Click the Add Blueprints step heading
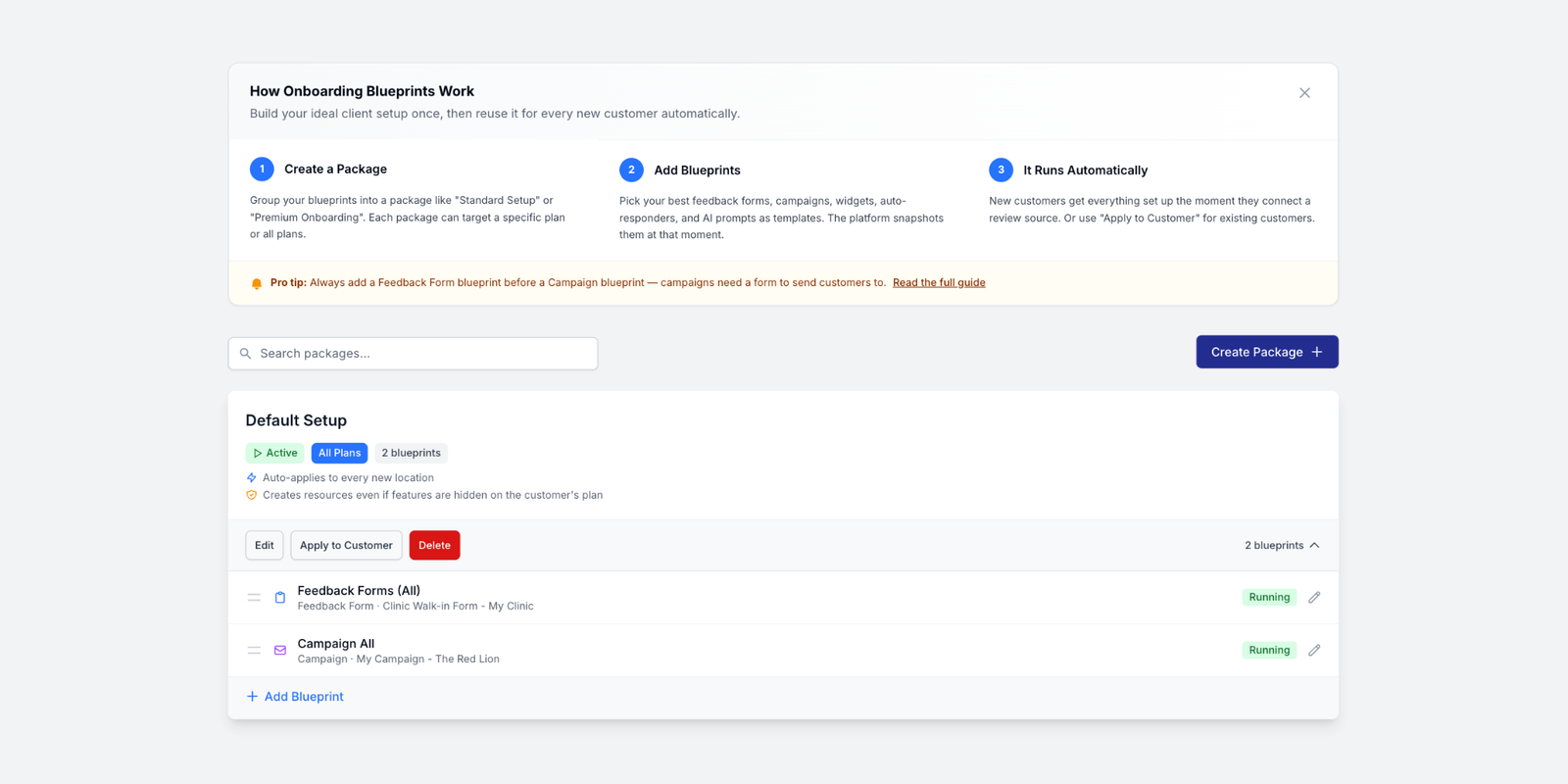The height and width of the screenshot is (784, 1568). click(x=697, y=170)
